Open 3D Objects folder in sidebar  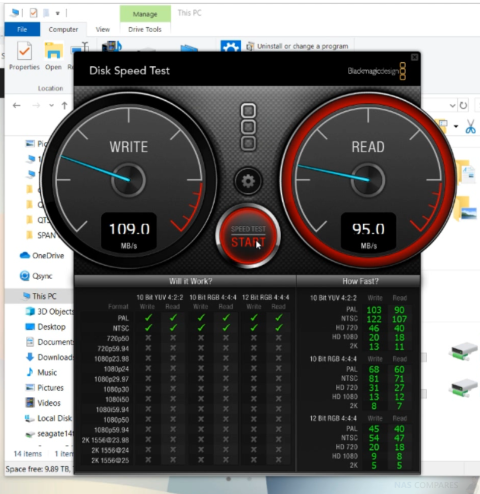[49, 312]
